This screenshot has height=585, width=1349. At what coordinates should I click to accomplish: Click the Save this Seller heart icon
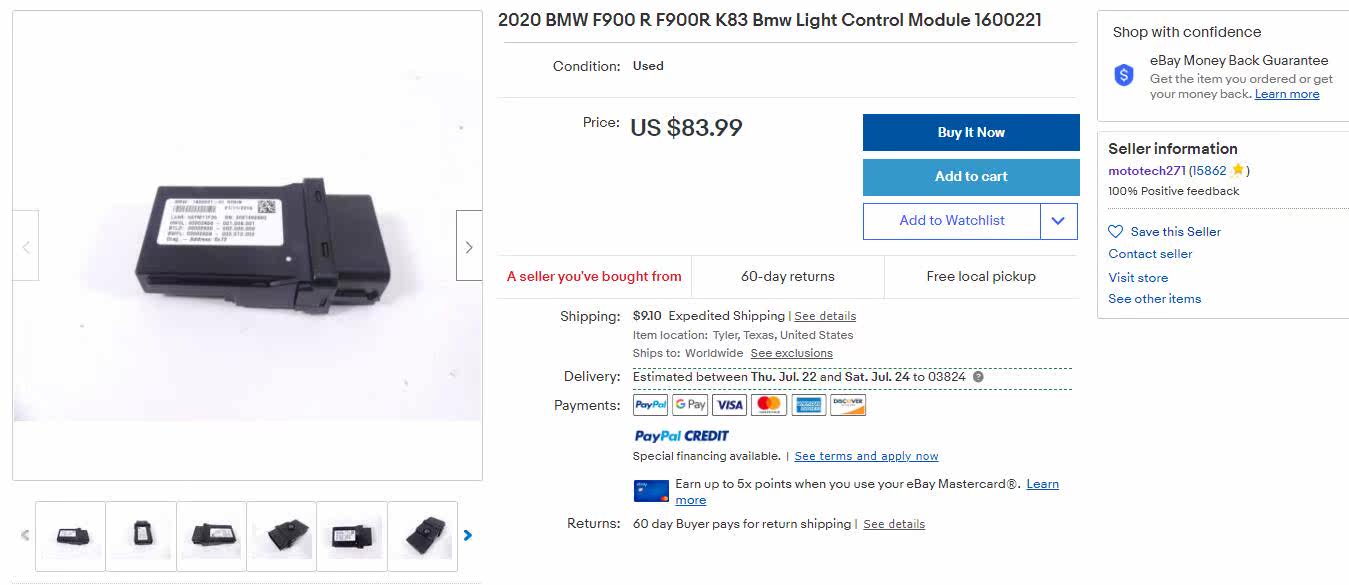(1116, 231)
